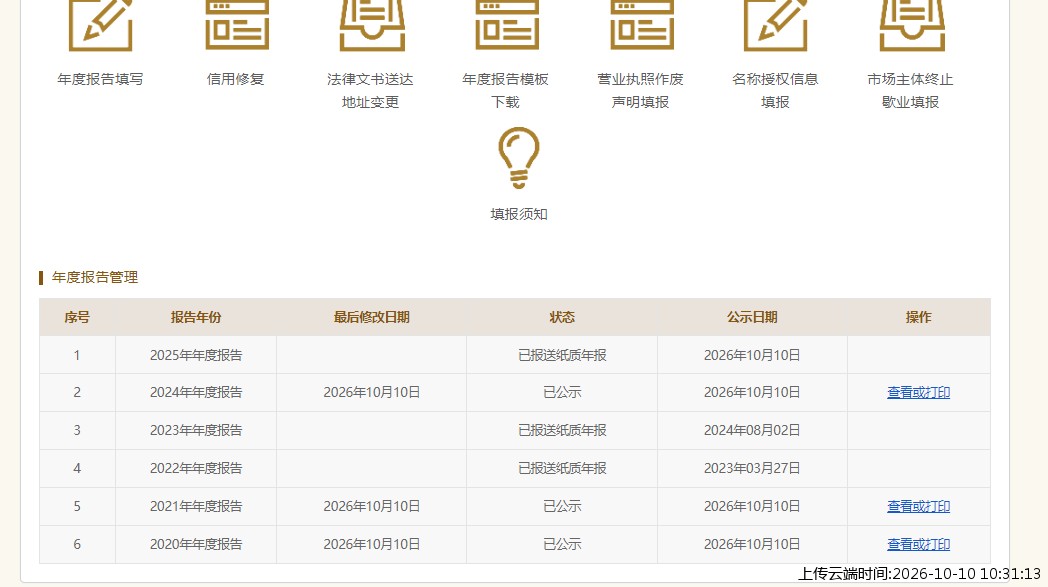Click the 上传云端时间 timestamp text
The image size is (1048, 587).
[x=920, y=574]
